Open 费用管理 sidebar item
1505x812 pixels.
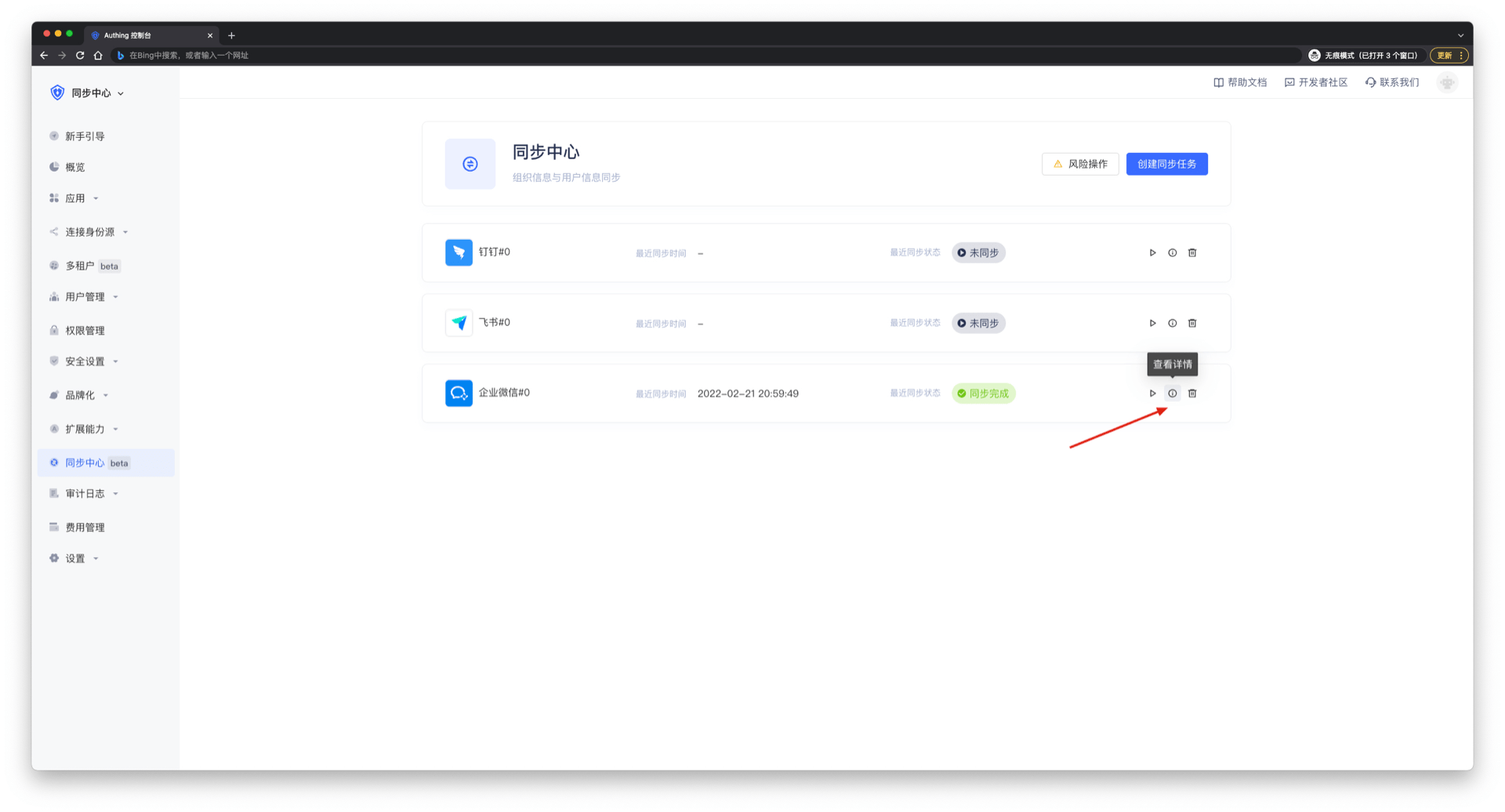(85, 527)
